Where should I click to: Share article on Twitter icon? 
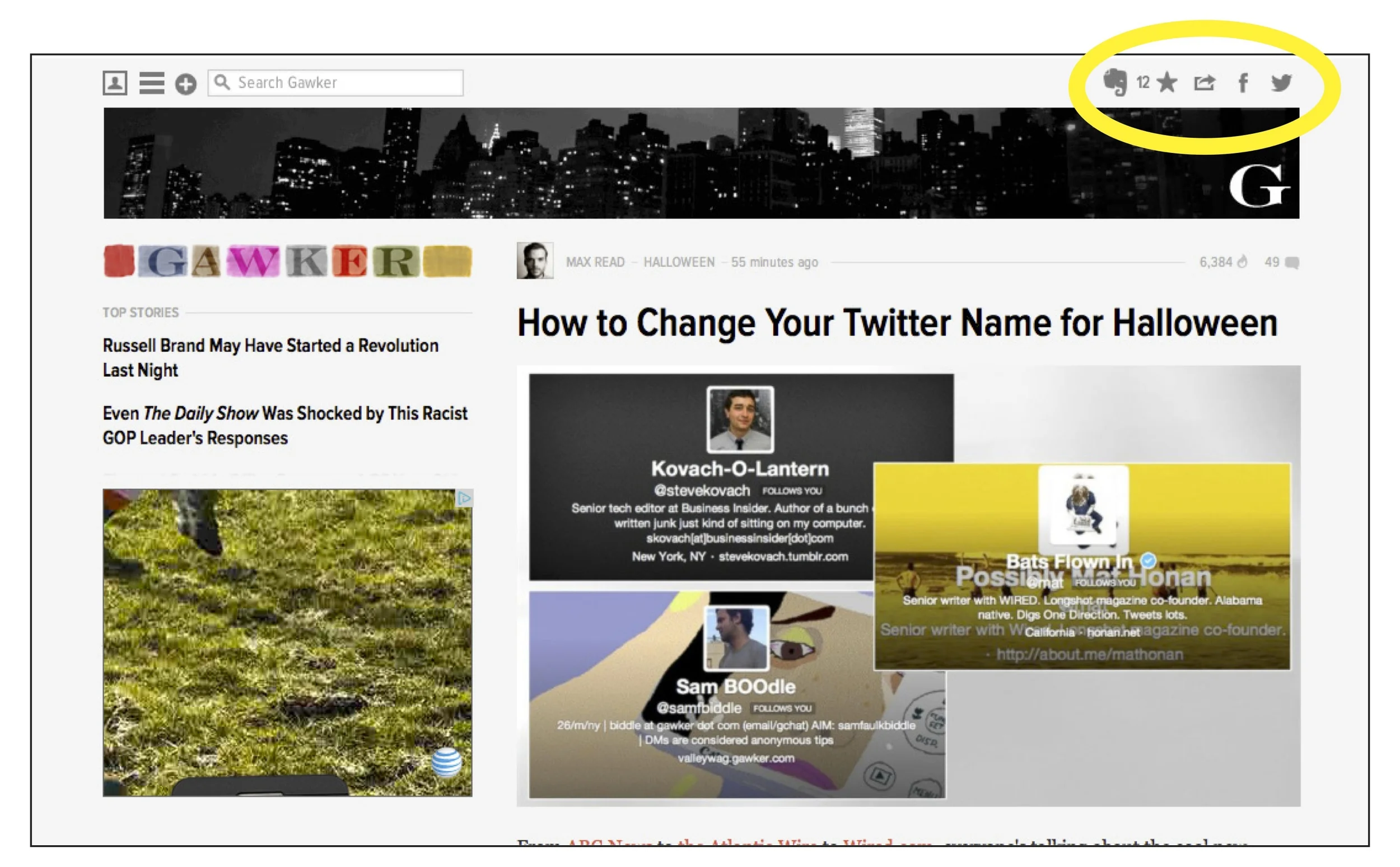pyautogui.click(x=1281, y=82)
